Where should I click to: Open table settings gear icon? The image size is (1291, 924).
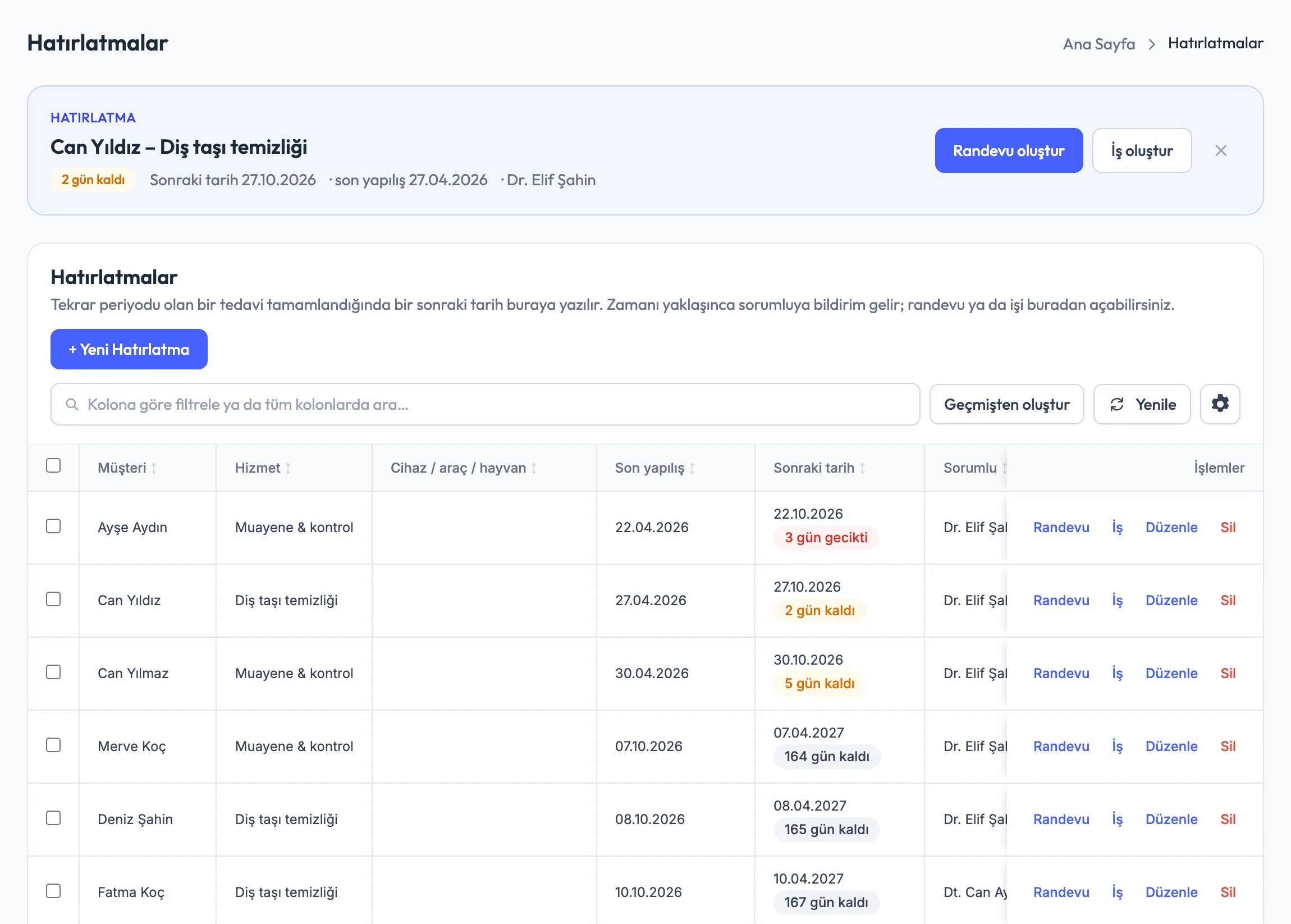(x=1219, y=404)
